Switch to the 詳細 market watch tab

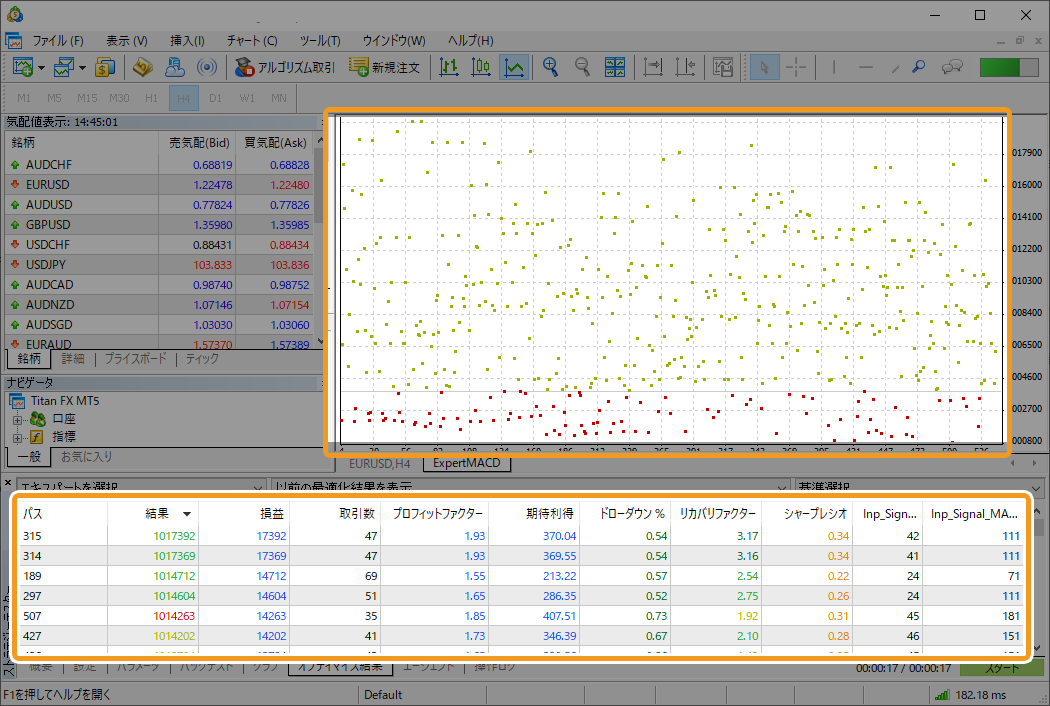(73, 358)
